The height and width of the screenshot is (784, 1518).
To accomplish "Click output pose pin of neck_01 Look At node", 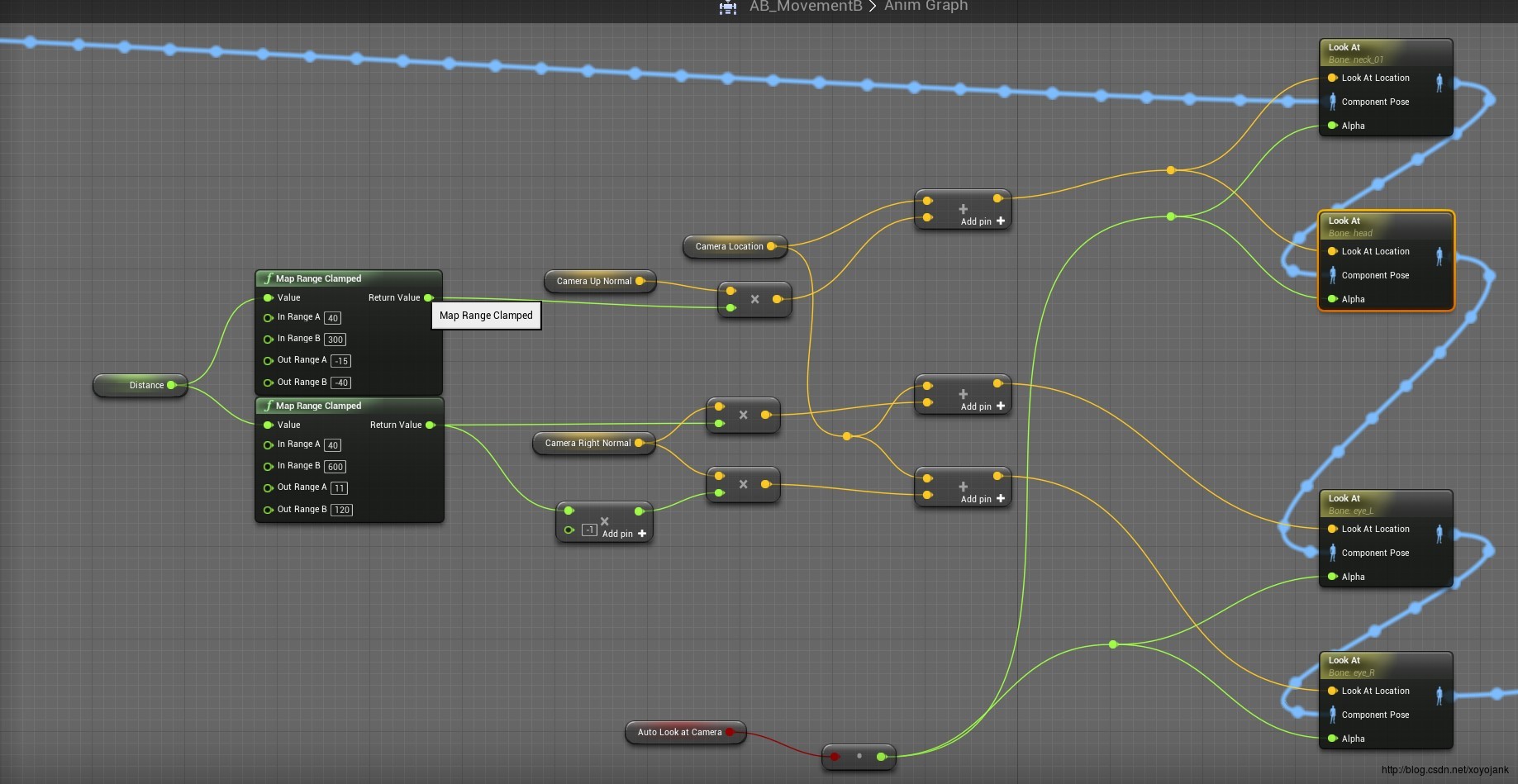I will tap(1439, 83).
